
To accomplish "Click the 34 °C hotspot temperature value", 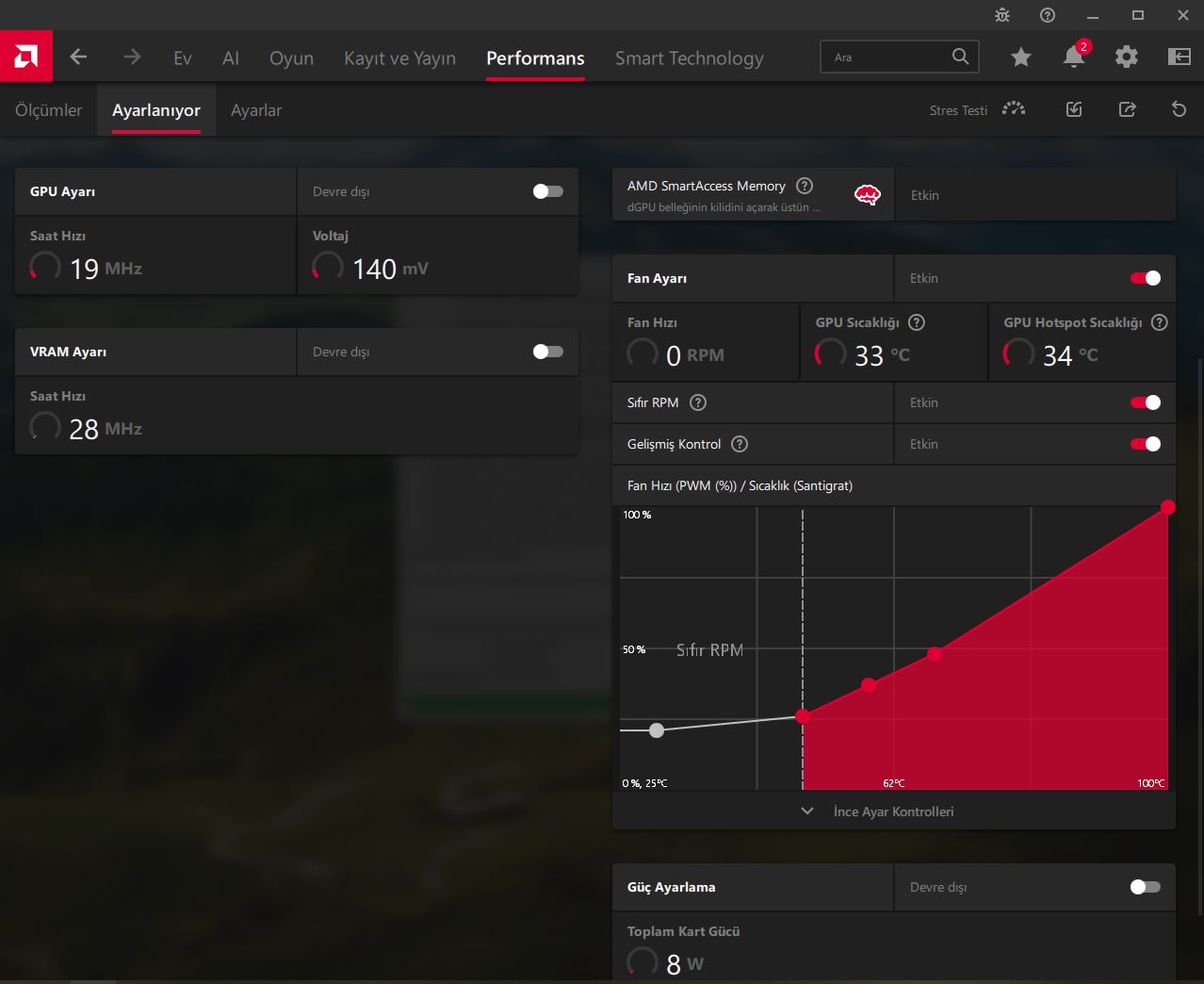I will tap(1071, 355).
